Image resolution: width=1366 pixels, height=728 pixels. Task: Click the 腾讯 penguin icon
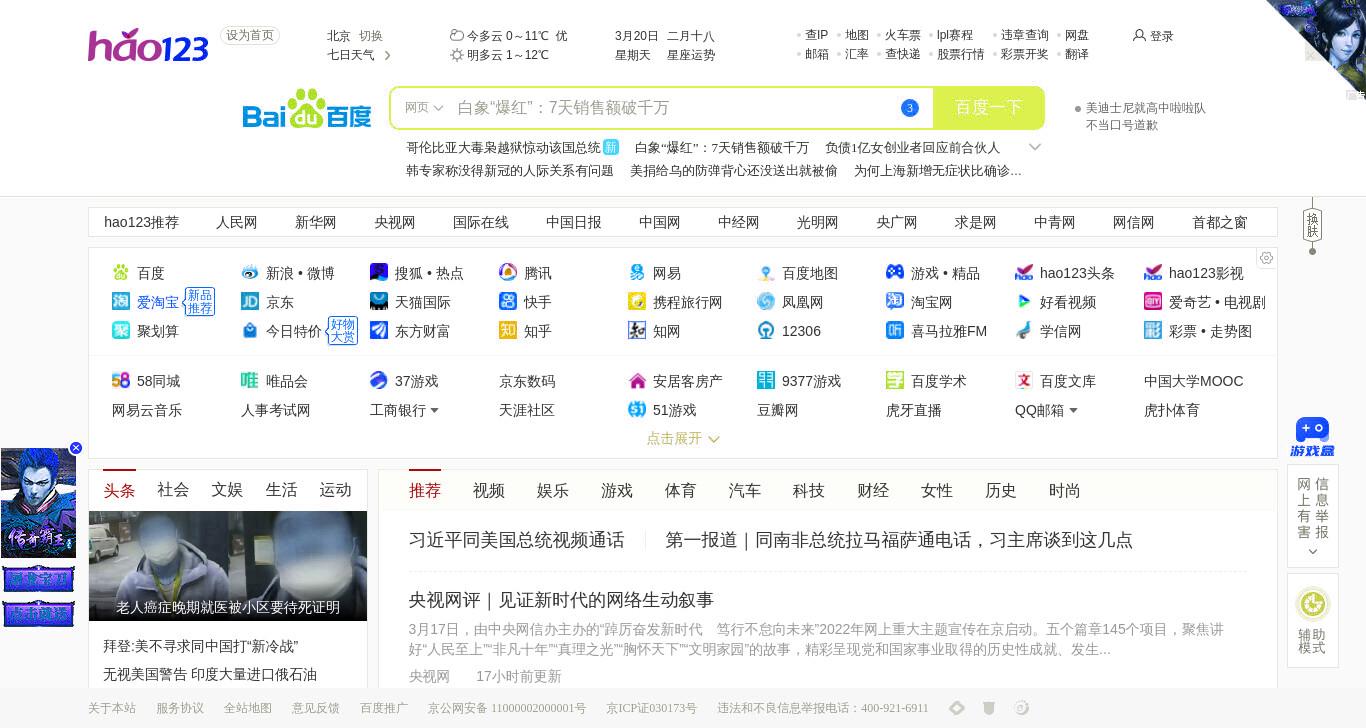508,272
